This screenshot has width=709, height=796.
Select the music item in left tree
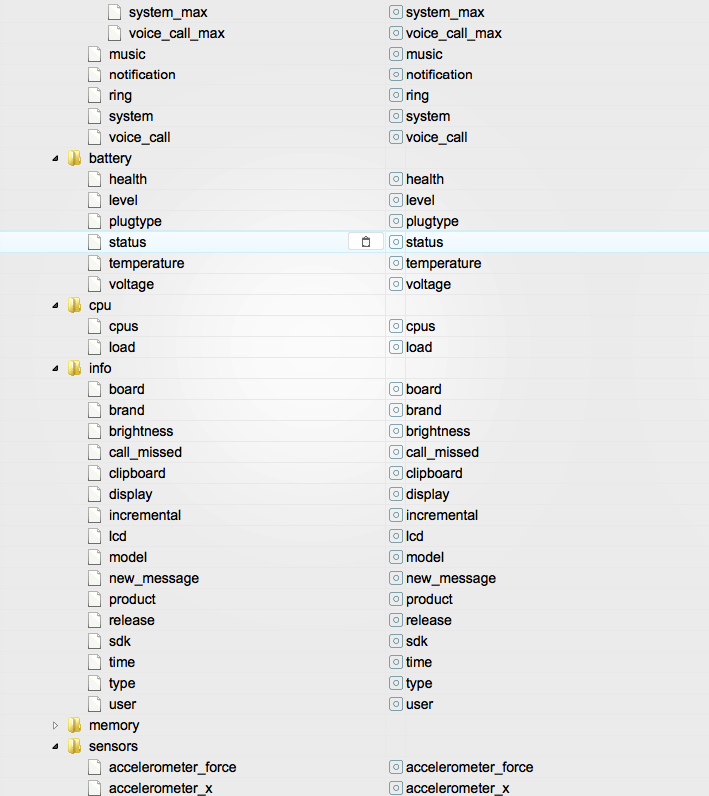click(x=127, y=54)
